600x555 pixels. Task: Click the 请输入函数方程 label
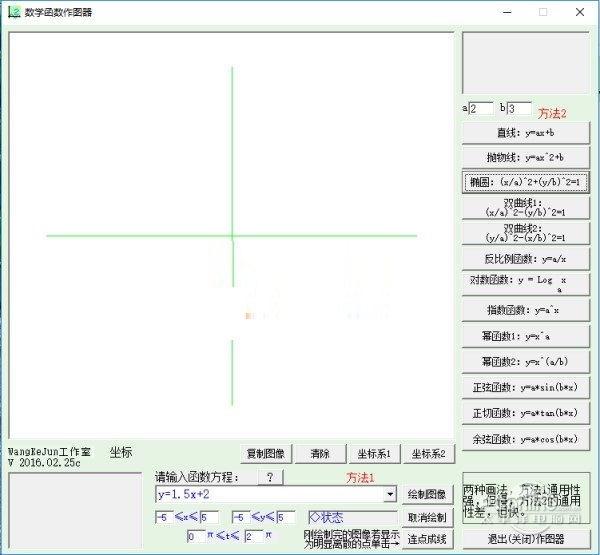coord(197,477)
